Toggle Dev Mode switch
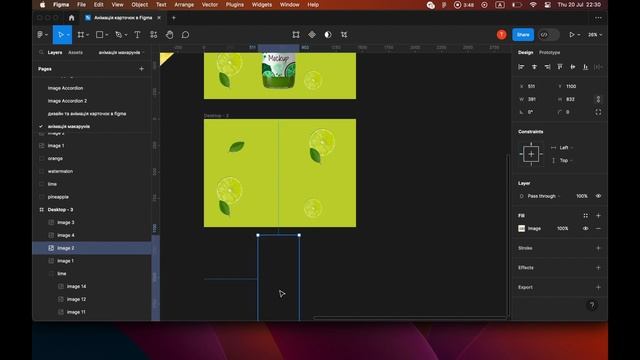Screen dimensions: 640x360 point(549,35)
